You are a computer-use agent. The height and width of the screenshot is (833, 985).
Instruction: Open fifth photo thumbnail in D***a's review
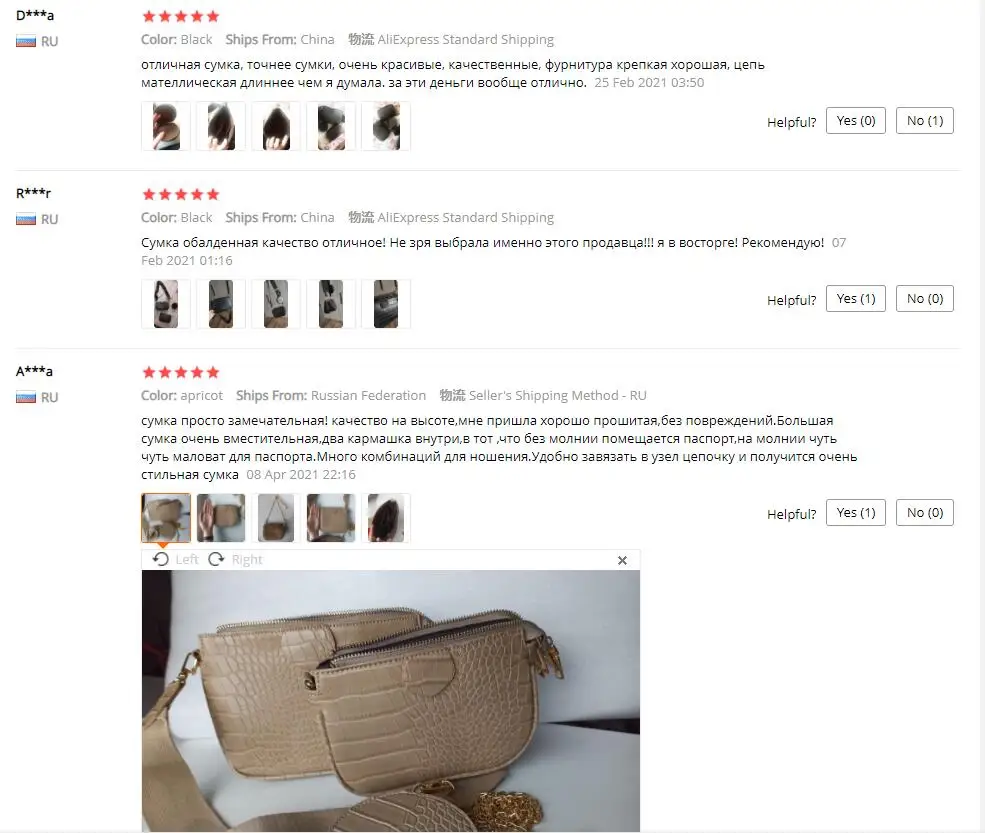386,126
